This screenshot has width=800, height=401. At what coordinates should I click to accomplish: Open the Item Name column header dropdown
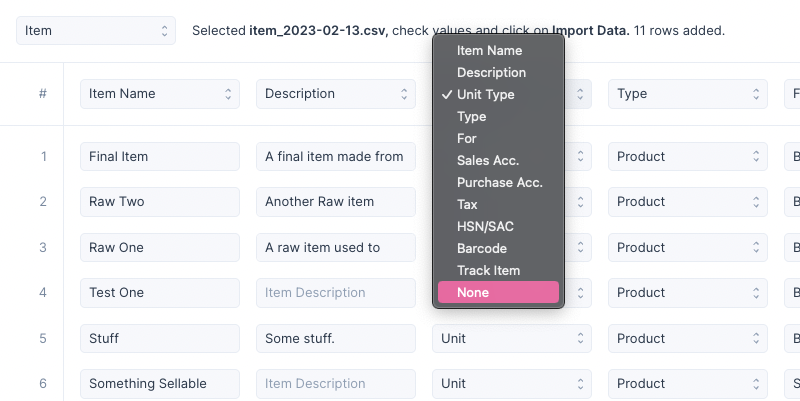coord(160,94)
